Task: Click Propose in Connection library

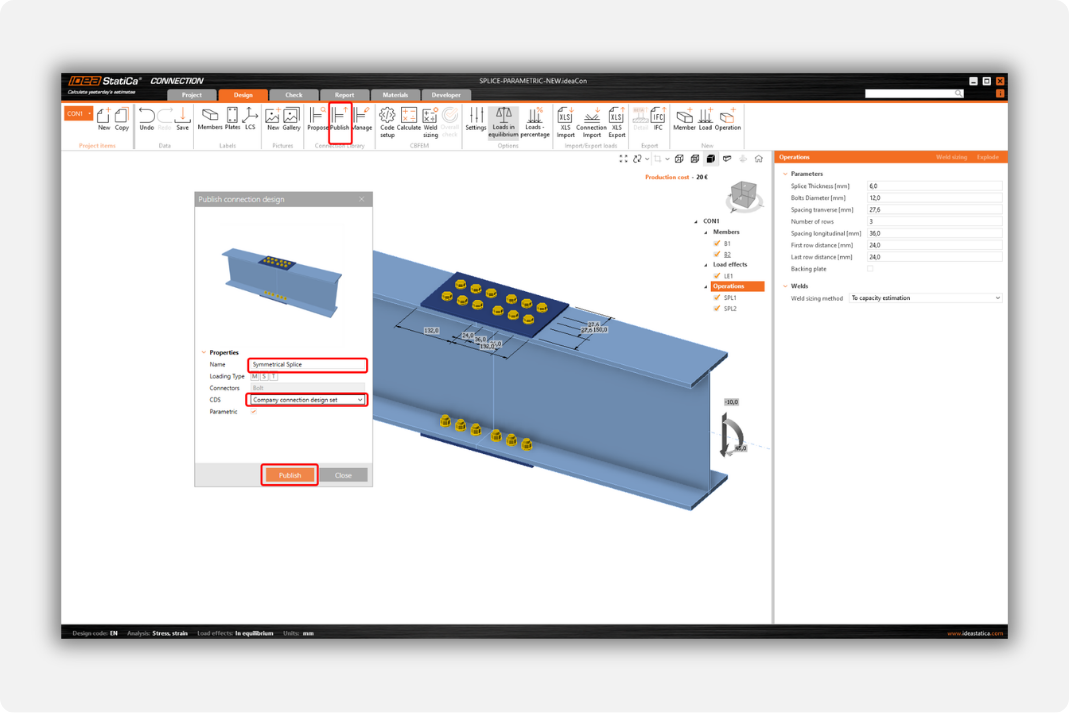Action: pyautogui.click(x=317, y=118)
